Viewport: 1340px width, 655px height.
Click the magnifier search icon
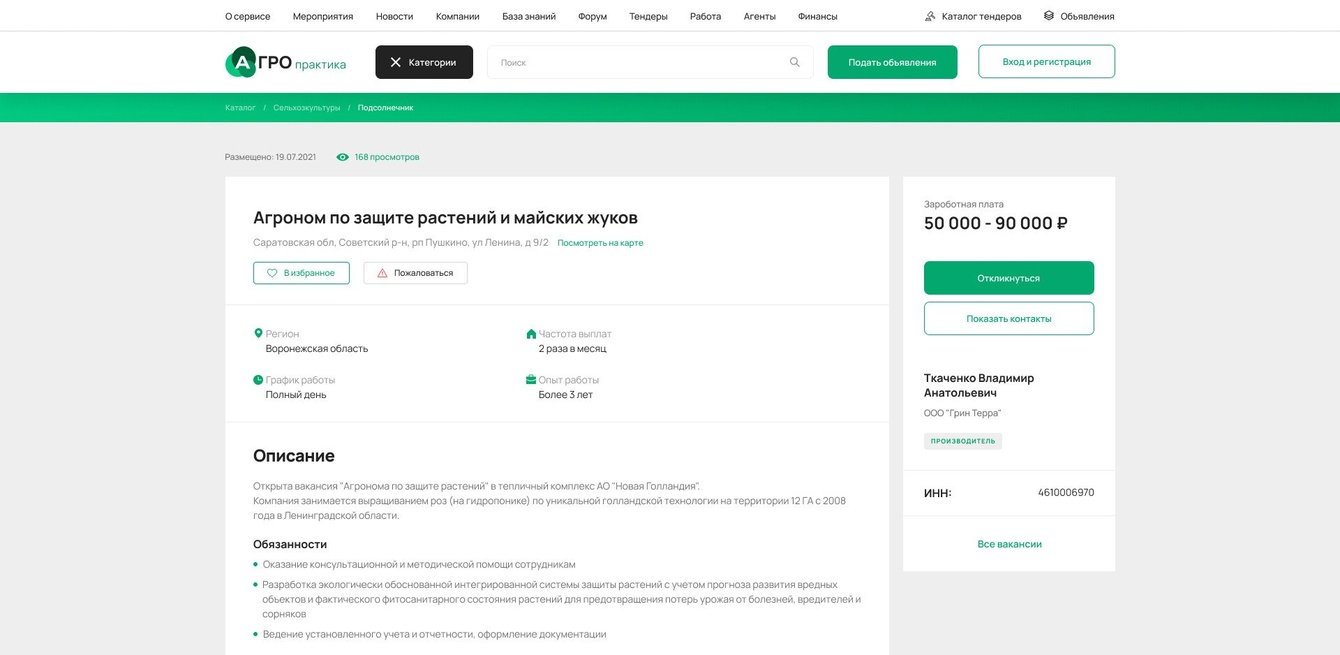point(795,62)
